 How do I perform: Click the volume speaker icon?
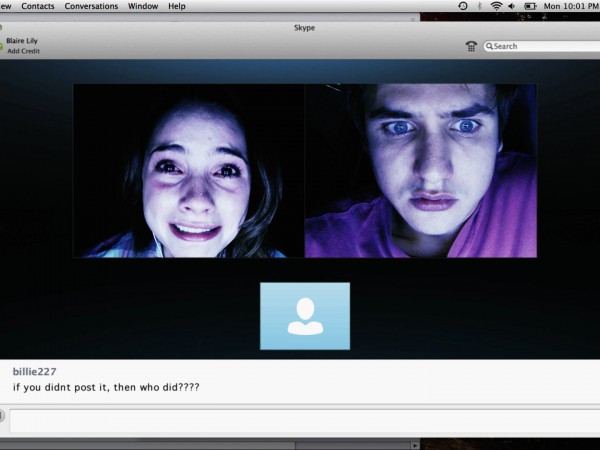click(x=512, y=6)
